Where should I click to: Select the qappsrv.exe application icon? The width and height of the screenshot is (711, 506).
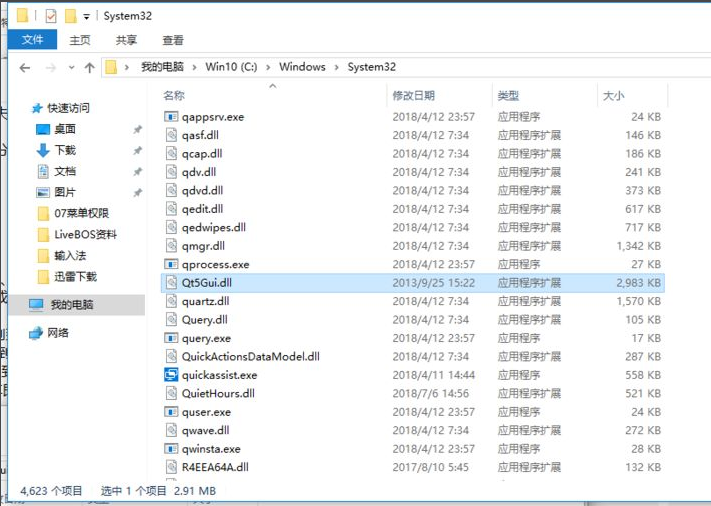[172, 117]
